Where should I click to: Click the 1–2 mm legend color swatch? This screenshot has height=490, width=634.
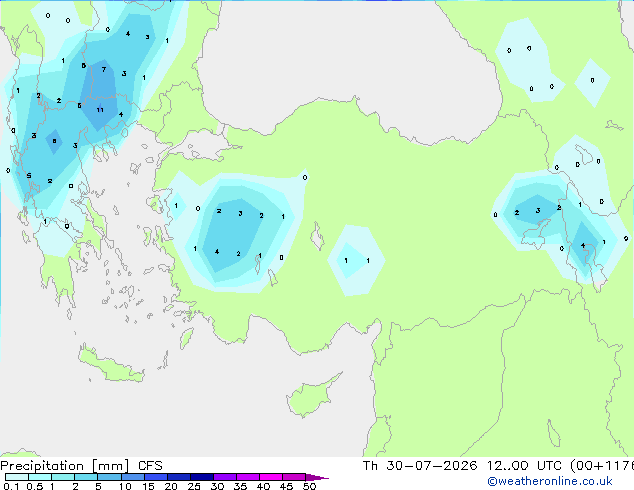pos(63,477)
